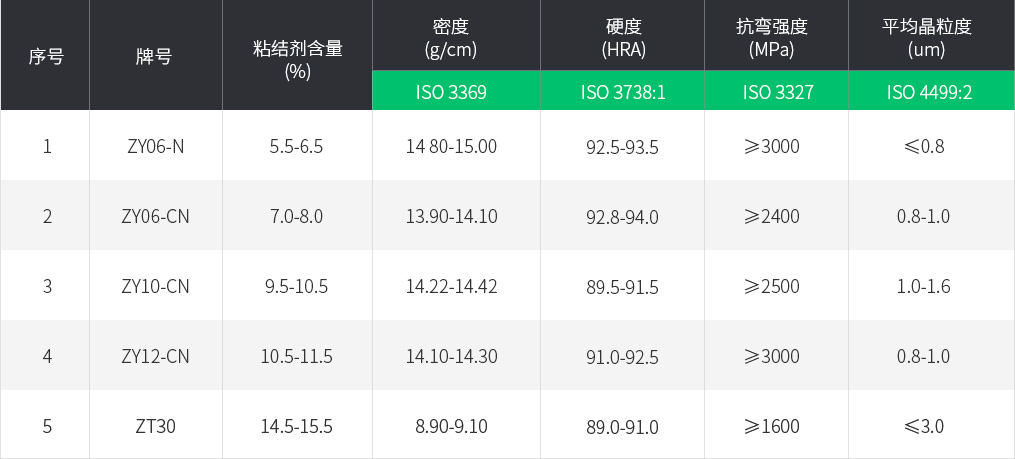Click the 序号 column header

point(46,56)
